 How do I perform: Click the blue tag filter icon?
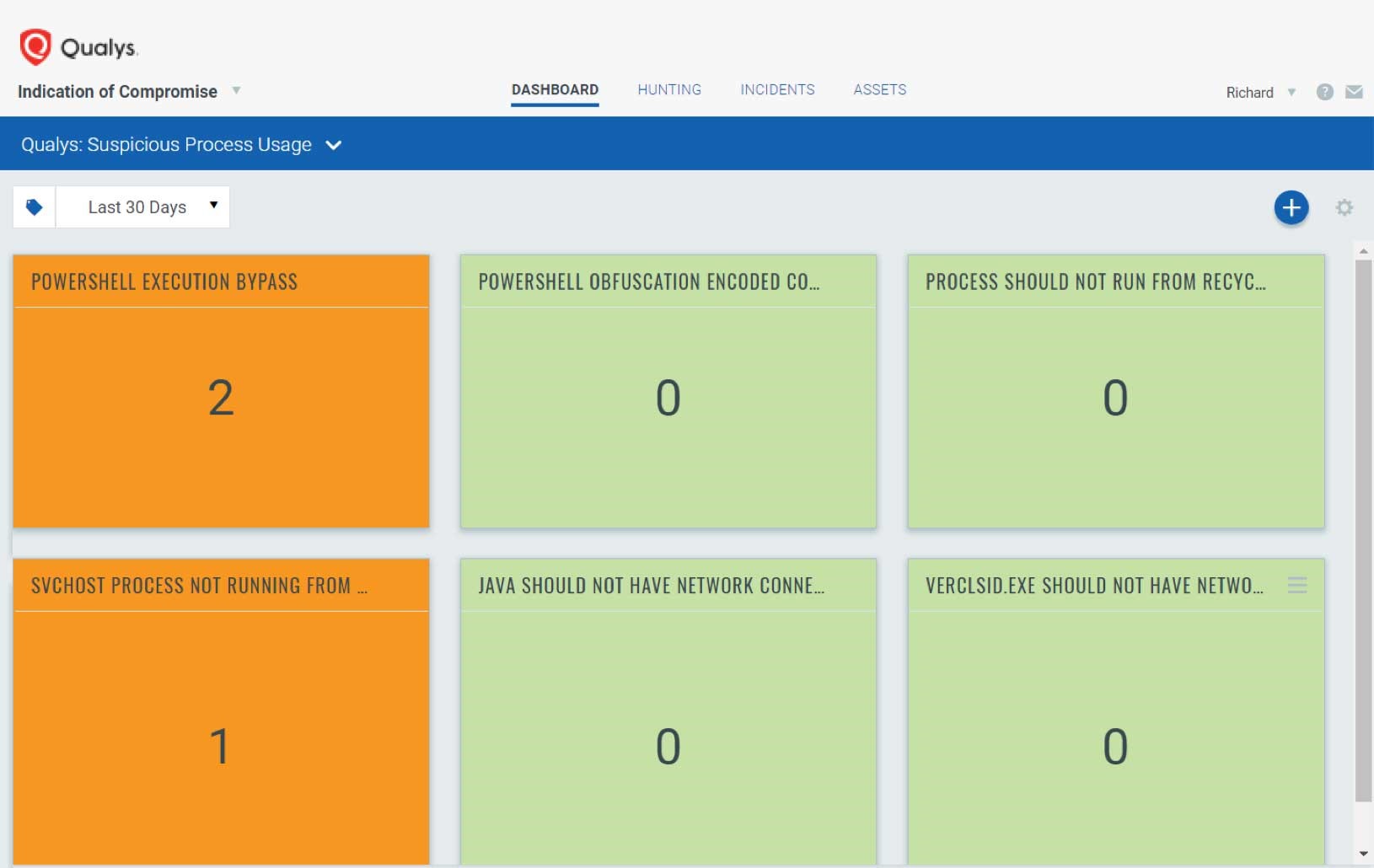click(35, 207)
